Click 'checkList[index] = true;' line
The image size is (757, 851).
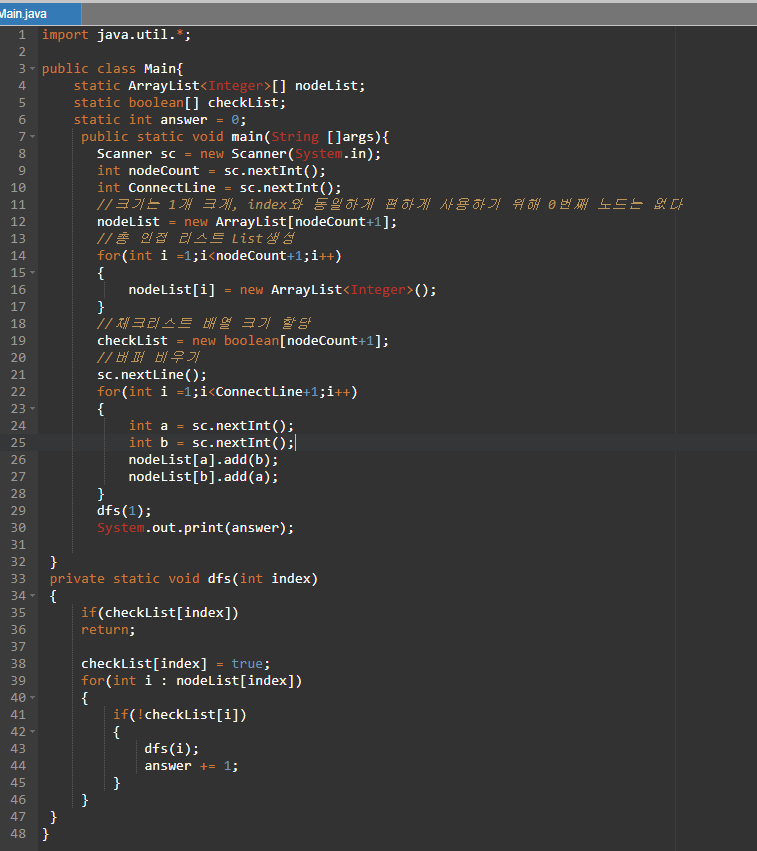tap(175, 664)
